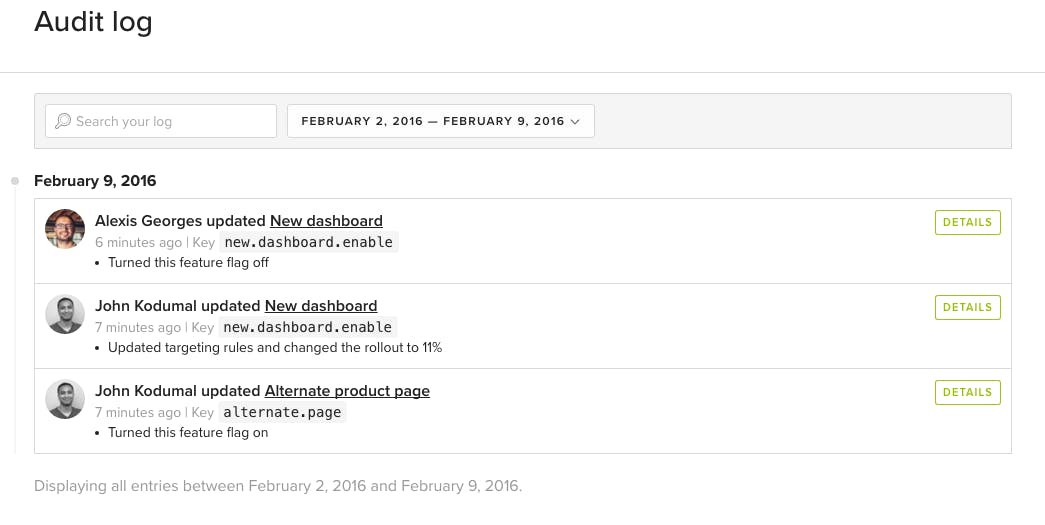Click the alternate.page key label
The height and width of the screenshot is (525, 1045).
(x=282, y=412)
